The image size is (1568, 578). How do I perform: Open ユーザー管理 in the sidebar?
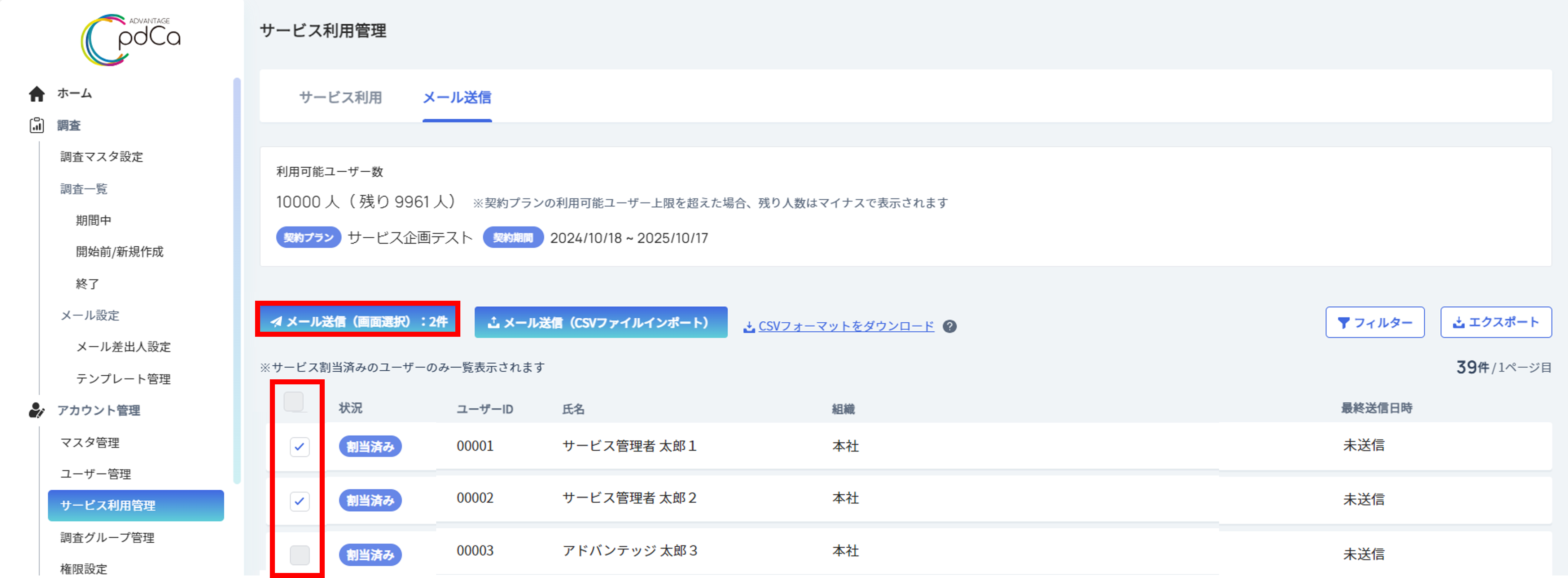point(96,474)
